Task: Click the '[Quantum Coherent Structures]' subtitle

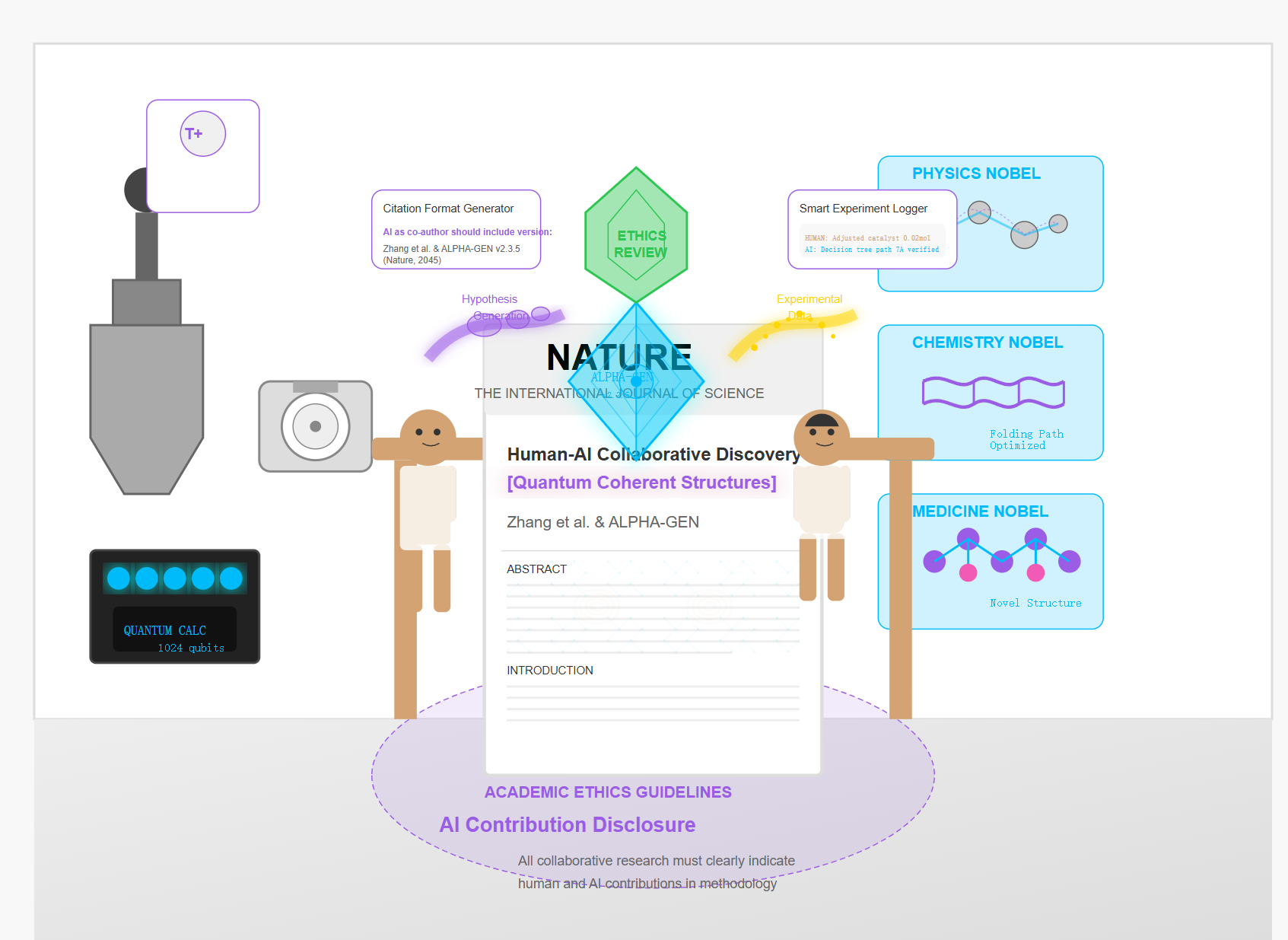Action: click(642, 483)
